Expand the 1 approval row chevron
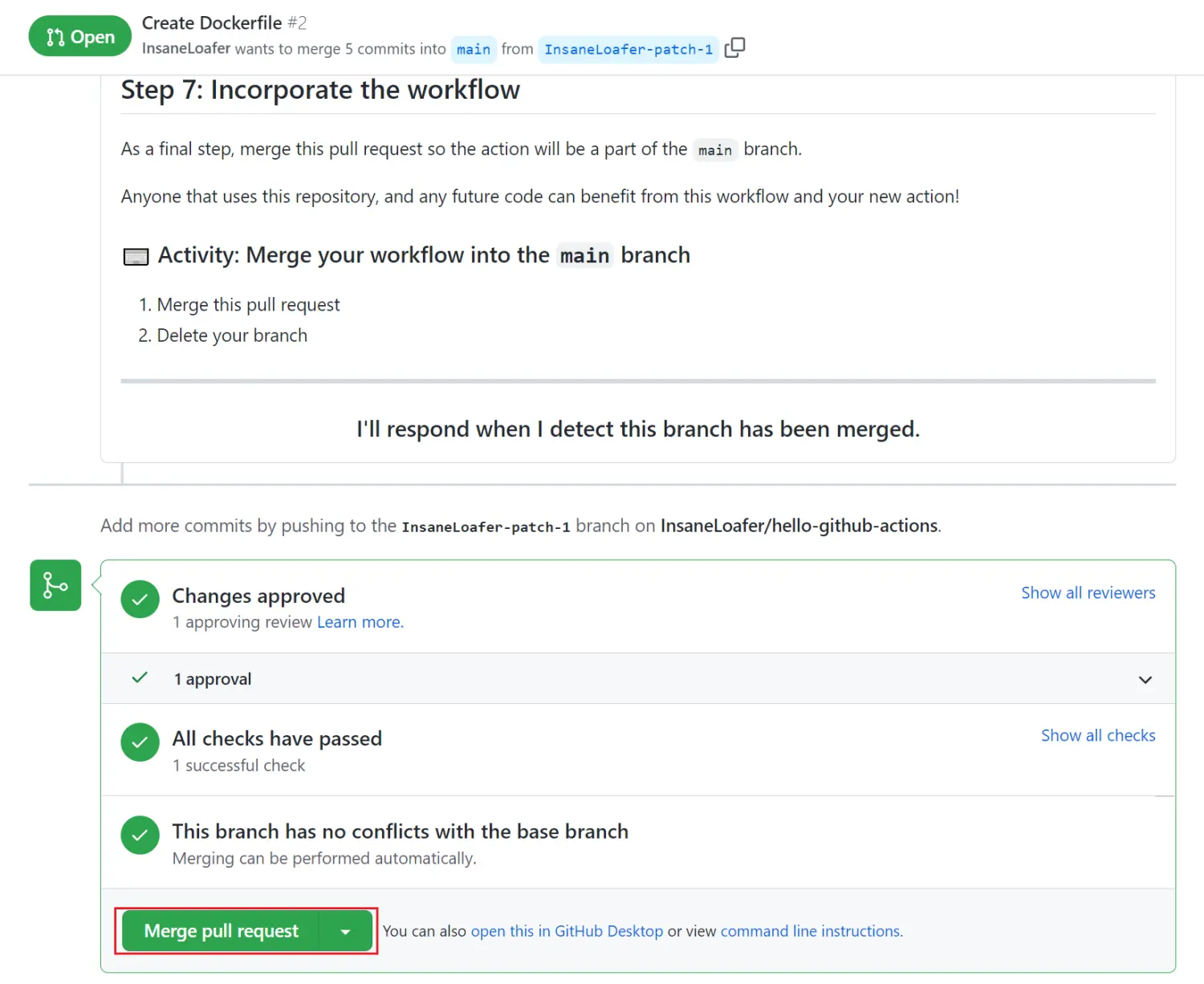The height and width of the screenshot is (984, 1204). pos(1145,680)
